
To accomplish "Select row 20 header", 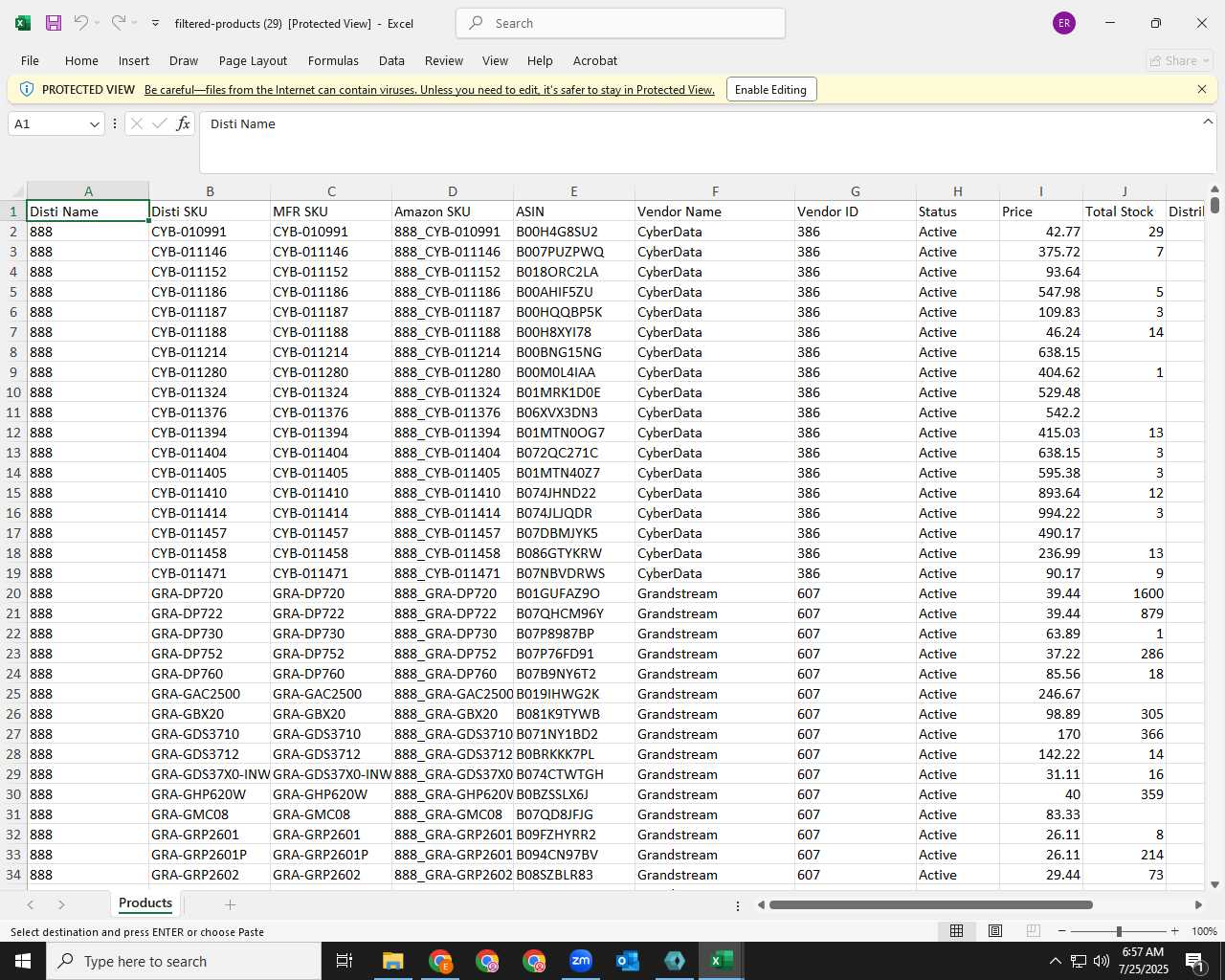I will click(x=13, y=593).
